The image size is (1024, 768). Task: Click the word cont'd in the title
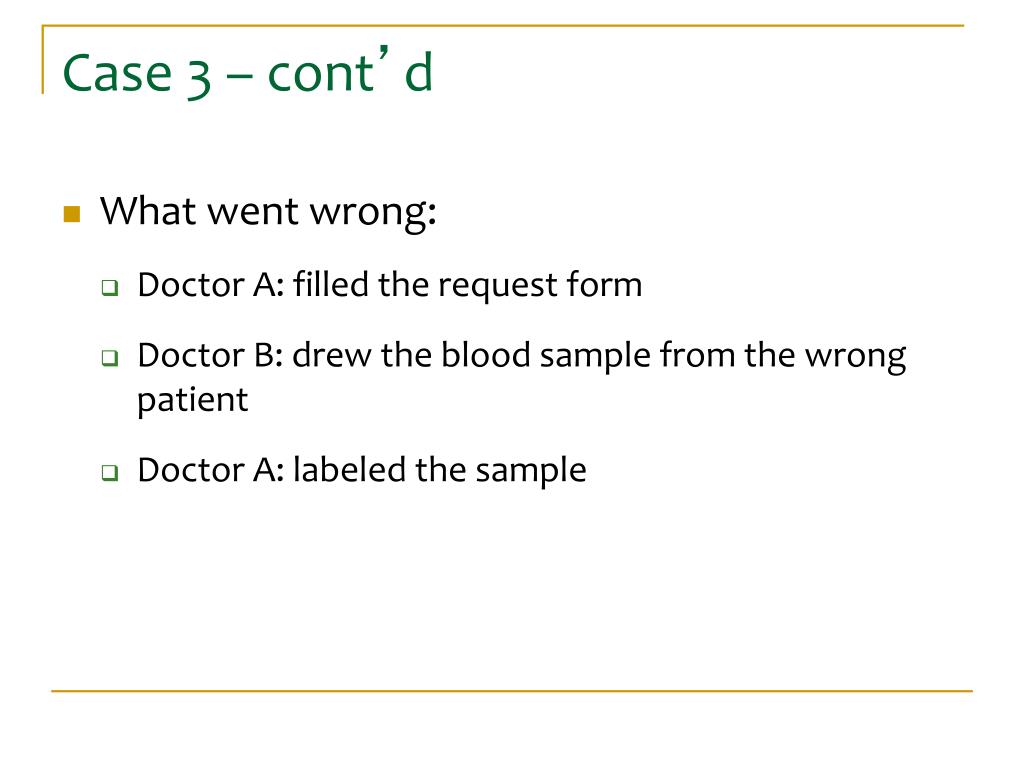(350, 71)
